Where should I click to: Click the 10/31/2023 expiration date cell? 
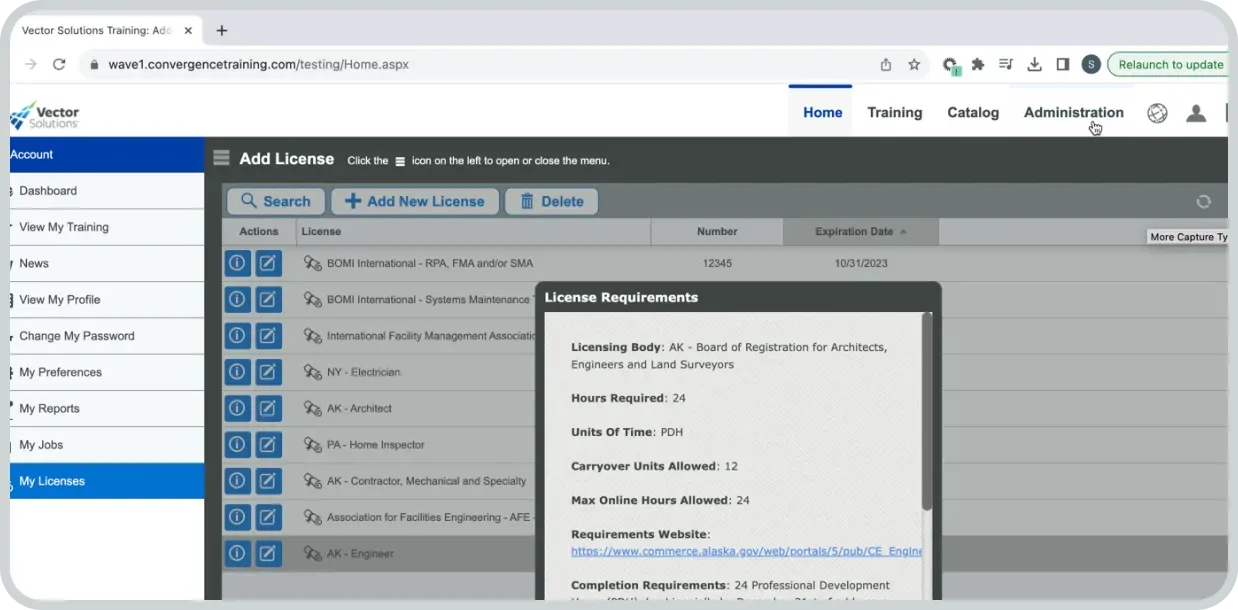click(x=861, y=263)
